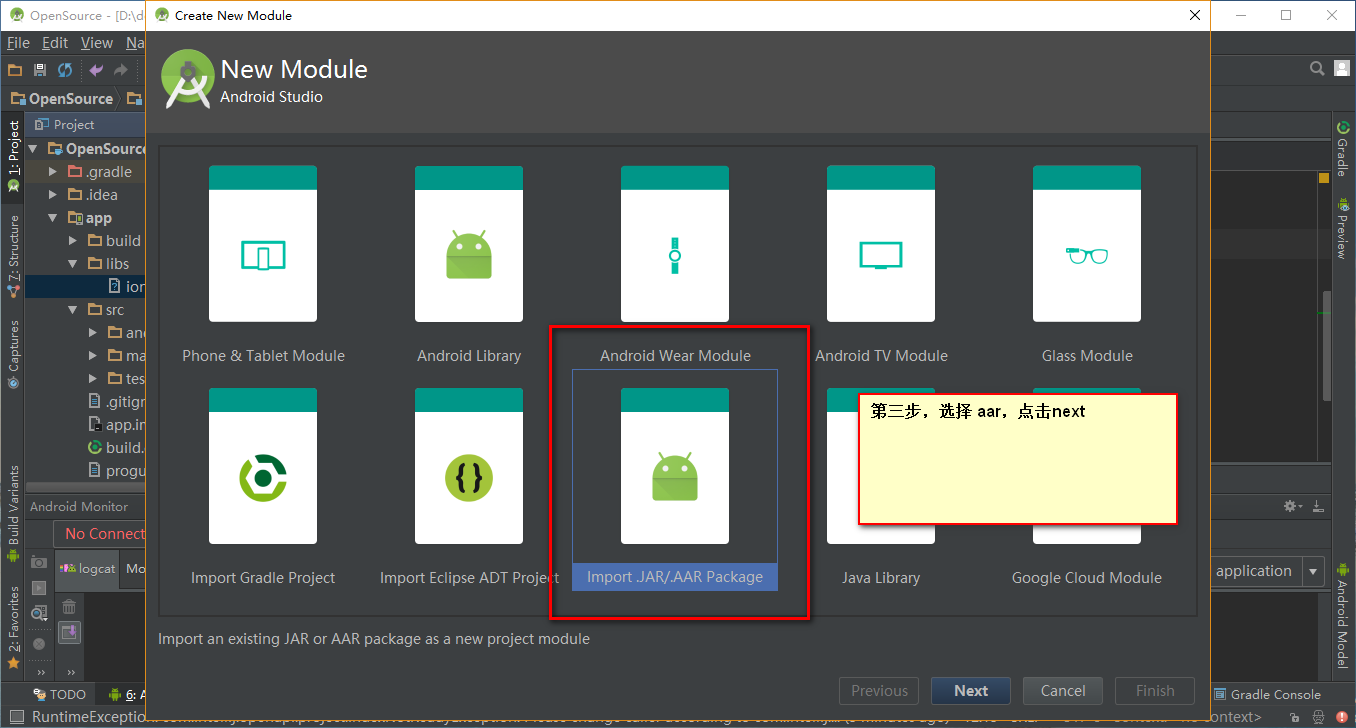
Task: Click the screen capture camera icon
Action: click(x=39, y=562)
